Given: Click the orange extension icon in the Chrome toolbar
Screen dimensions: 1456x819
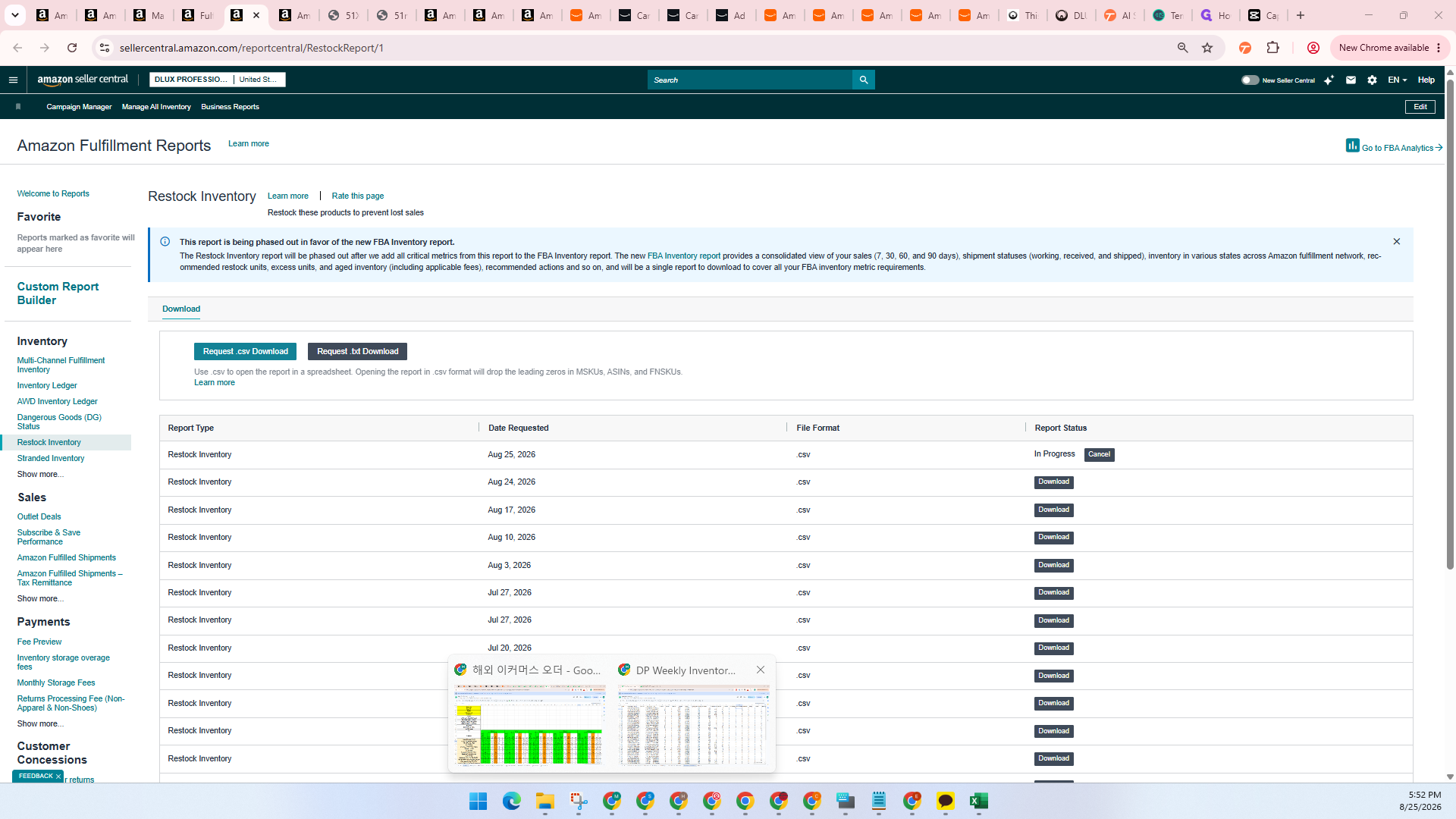Looking at the screenshot, I should 1245,48.
